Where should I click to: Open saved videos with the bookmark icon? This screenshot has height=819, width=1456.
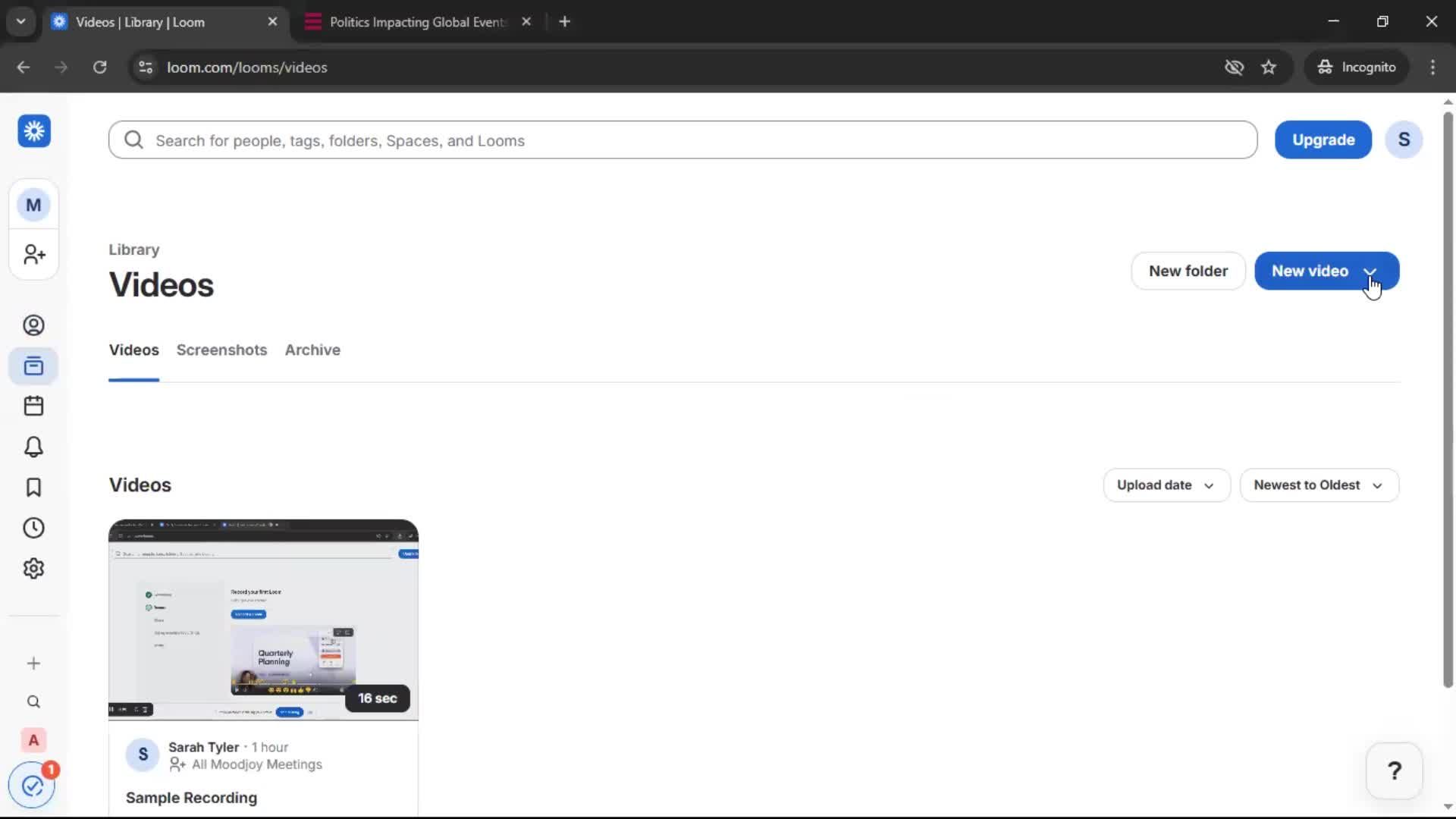point(33,487)
